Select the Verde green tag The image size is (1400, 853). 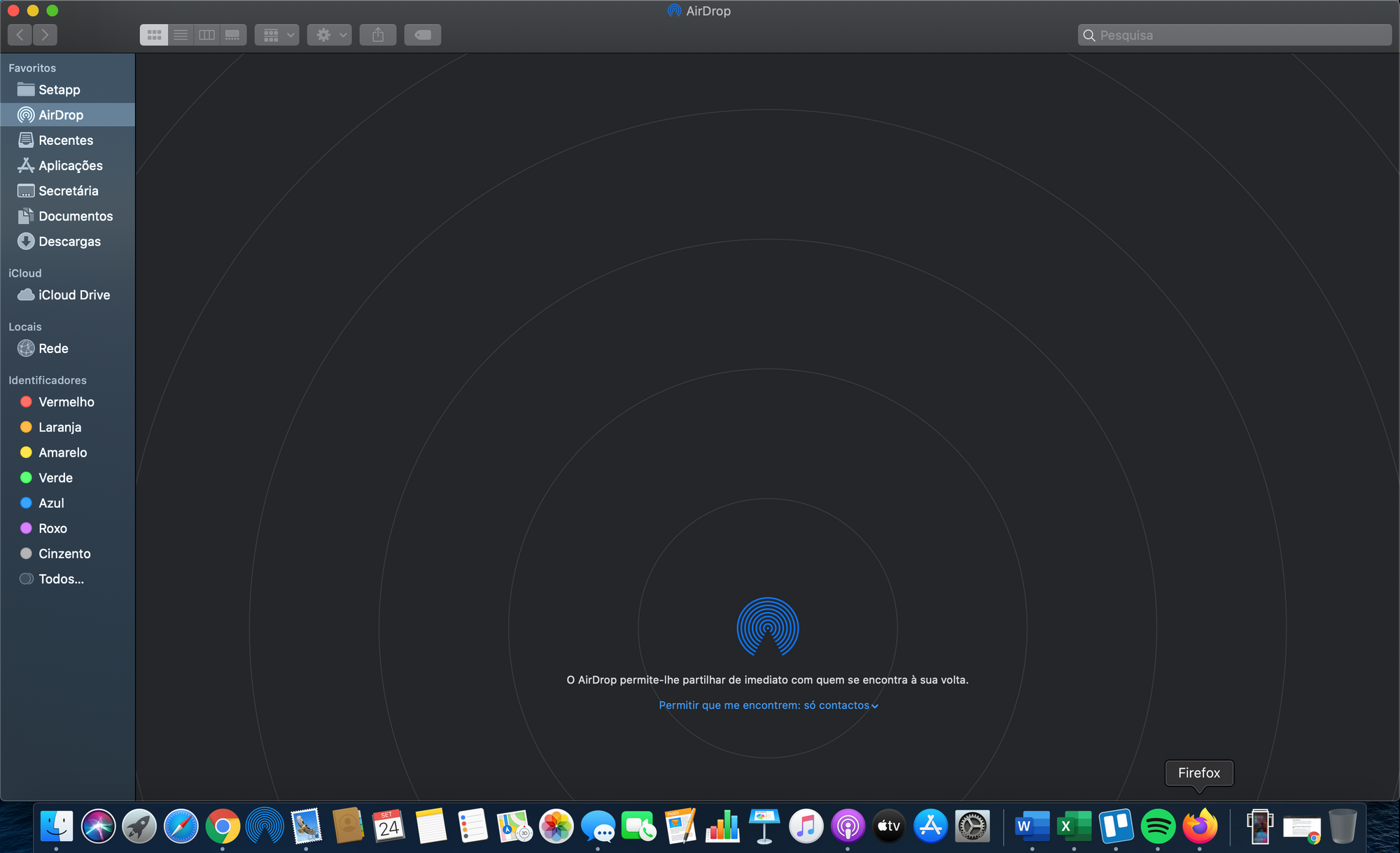(67, 478)
